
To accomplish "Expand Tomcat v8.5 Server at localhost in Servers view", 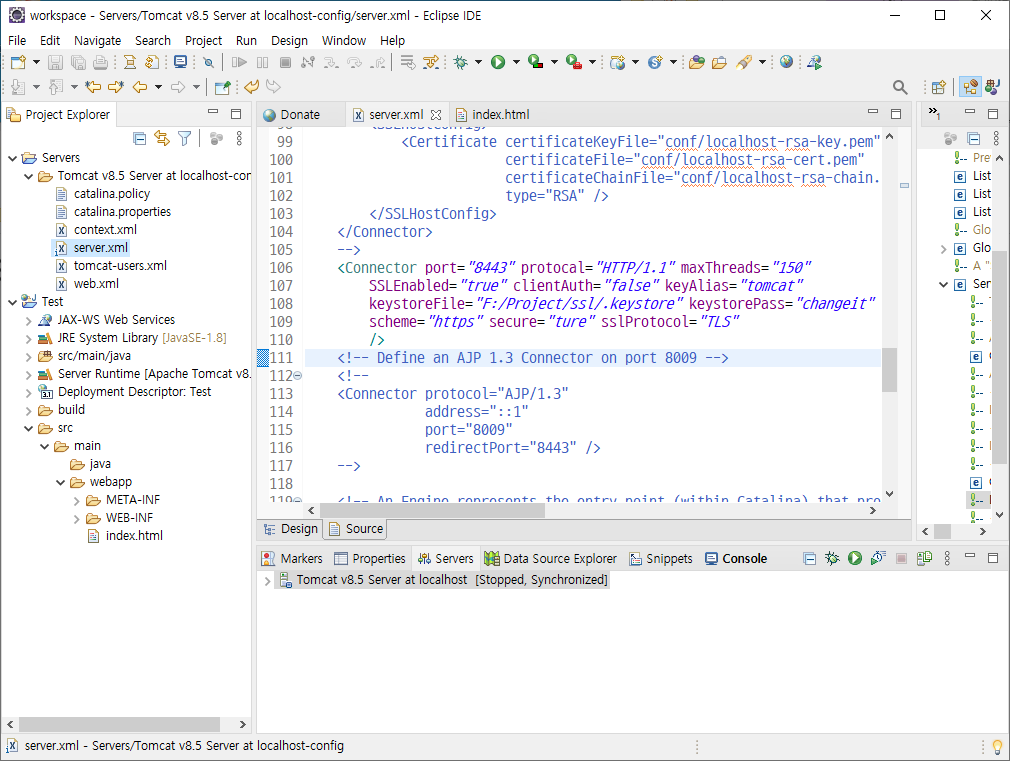I will (x=267, y=581).
